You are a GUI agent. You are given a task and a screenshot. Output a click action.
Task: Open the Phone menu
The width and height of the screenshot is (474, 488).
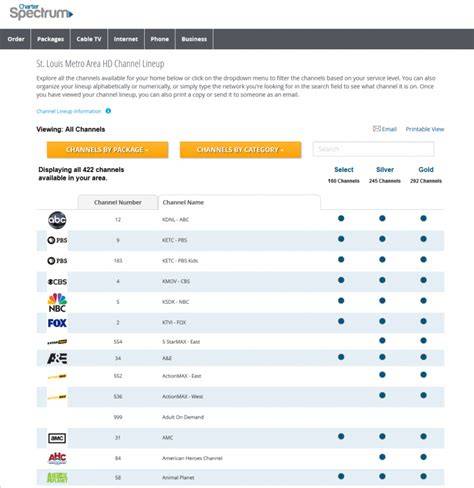(x=160, y=39)
